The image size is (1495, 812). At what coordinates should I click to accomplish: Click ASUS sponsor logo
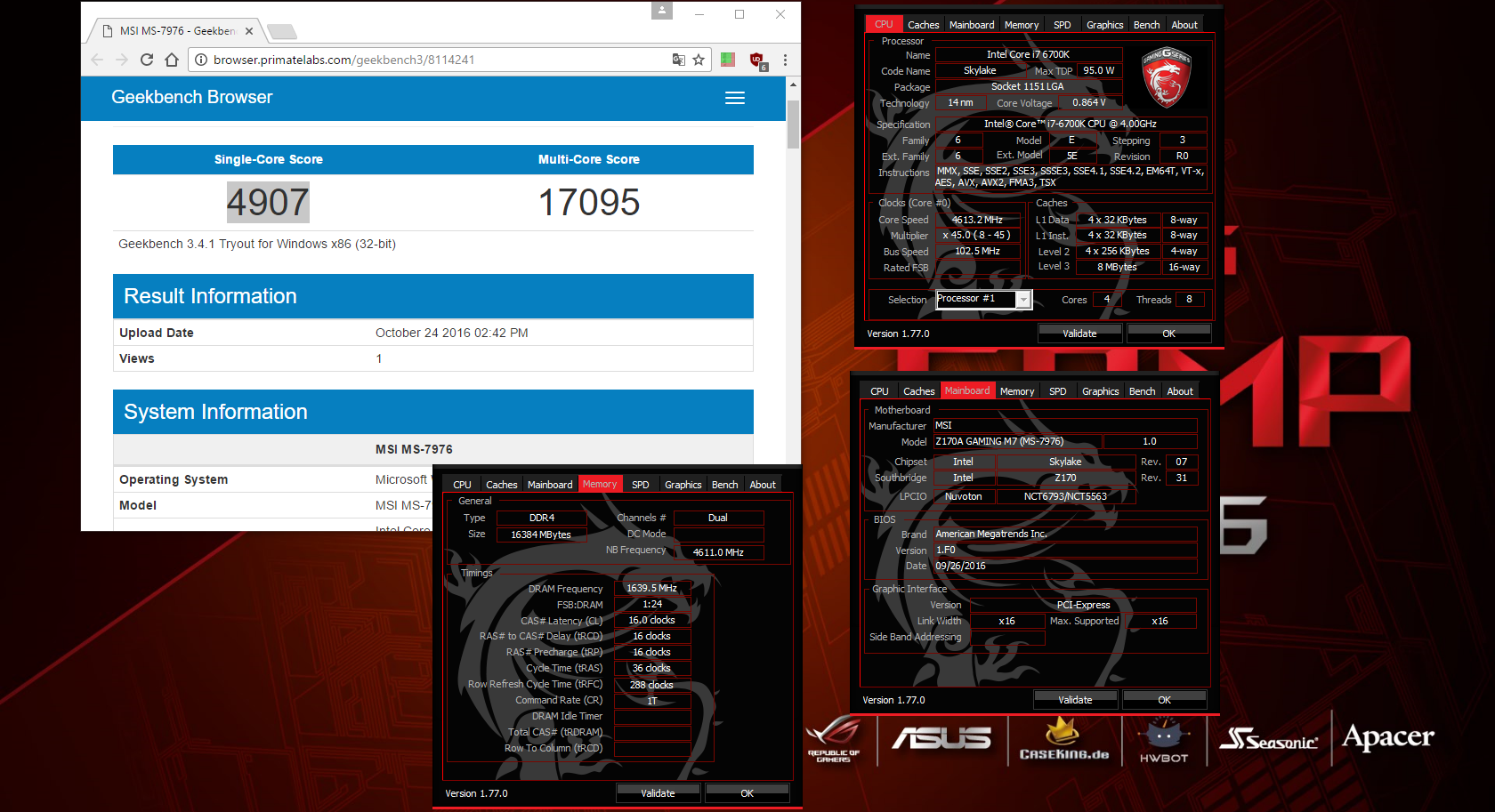[x=941, y=738]
